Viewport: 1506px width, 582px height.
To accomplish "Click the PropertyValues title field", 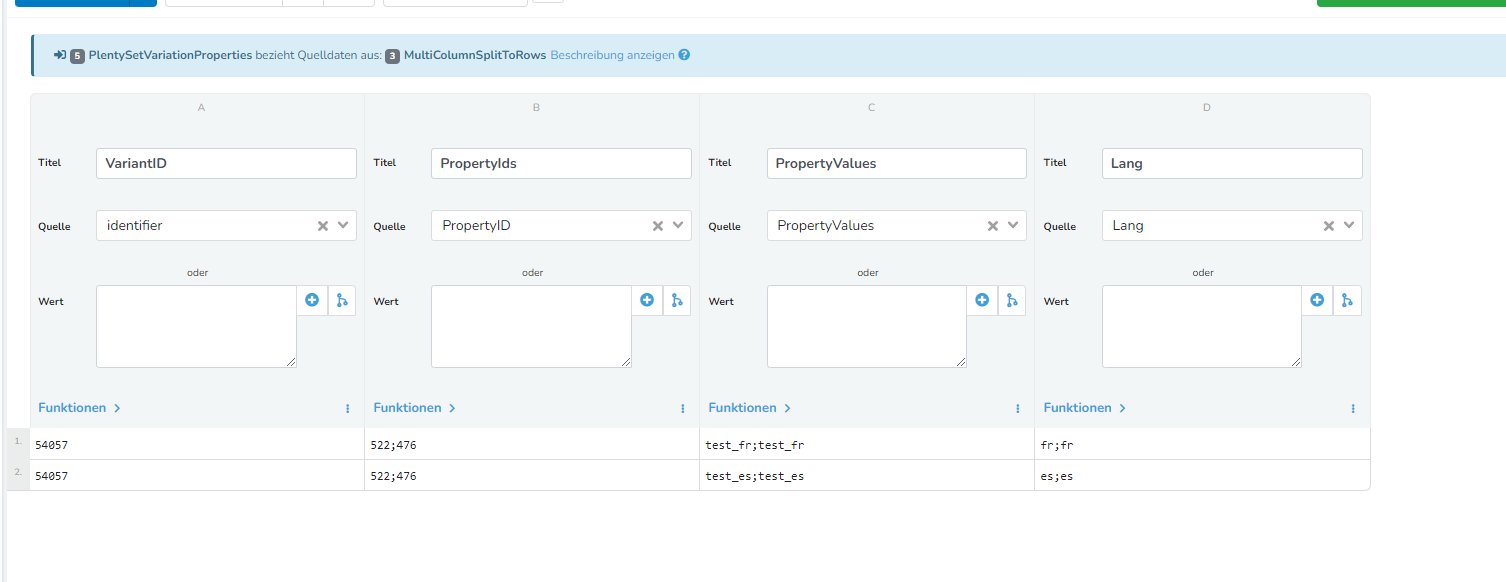I will (896, 163).
